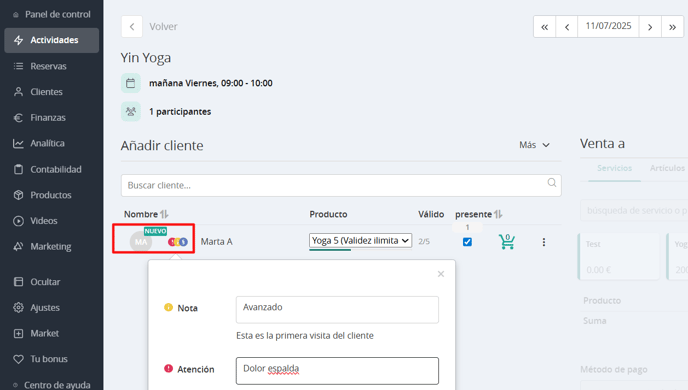Open Marketing in sidebar

tap(50, 247)
